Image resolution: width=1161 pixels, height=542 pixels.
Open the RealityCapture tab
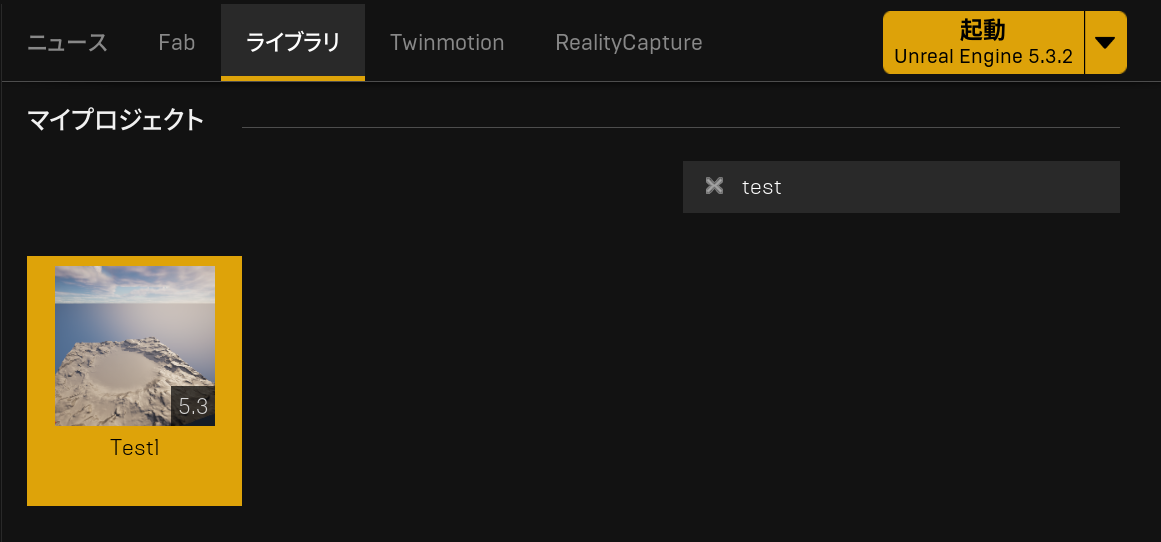629,43
